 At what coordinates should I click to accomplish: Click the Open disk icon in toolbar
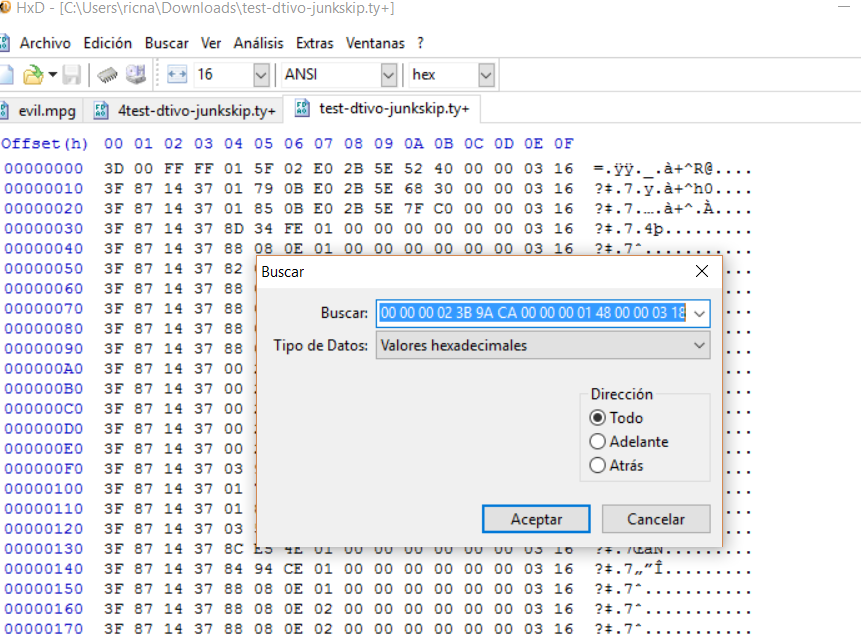coord(135,75)
